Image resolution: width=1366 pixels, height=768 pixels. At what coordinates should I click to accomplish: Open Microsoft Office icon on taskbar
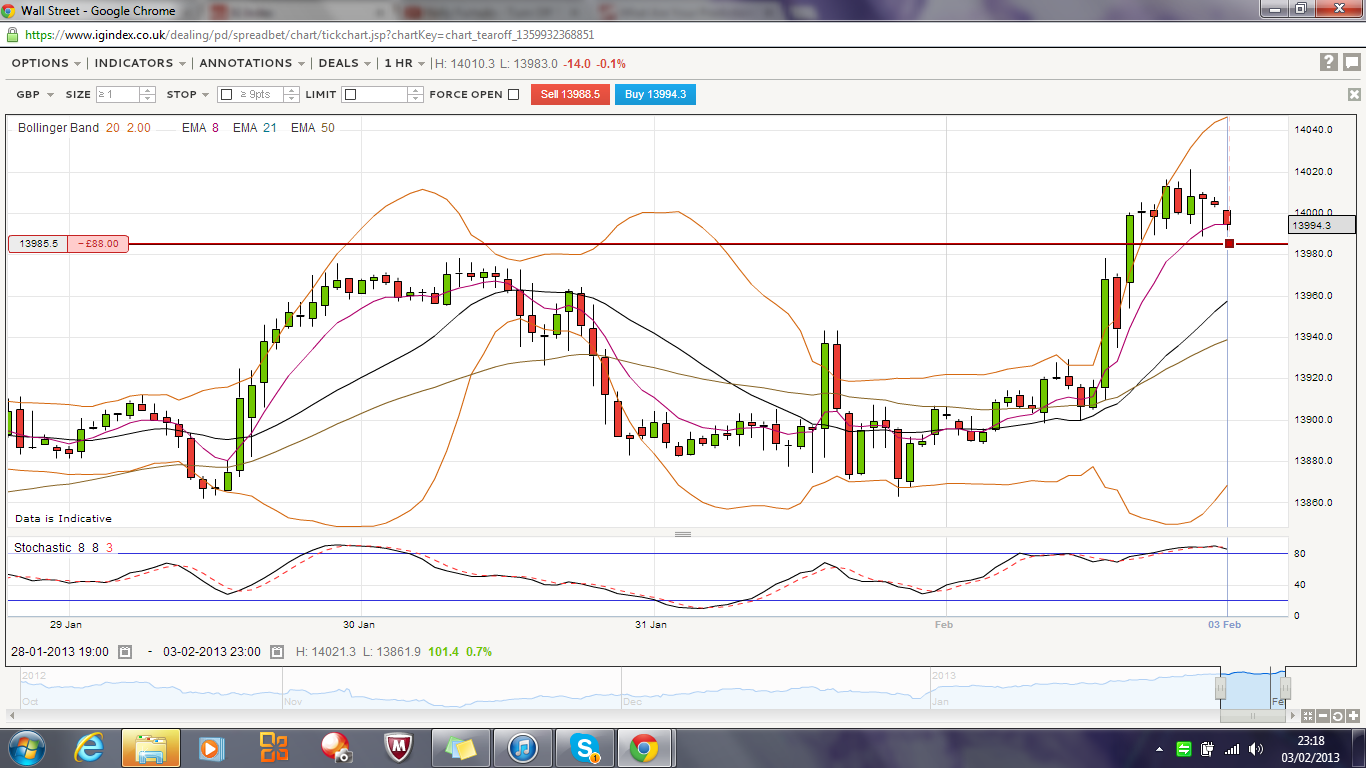click(273, 747)
